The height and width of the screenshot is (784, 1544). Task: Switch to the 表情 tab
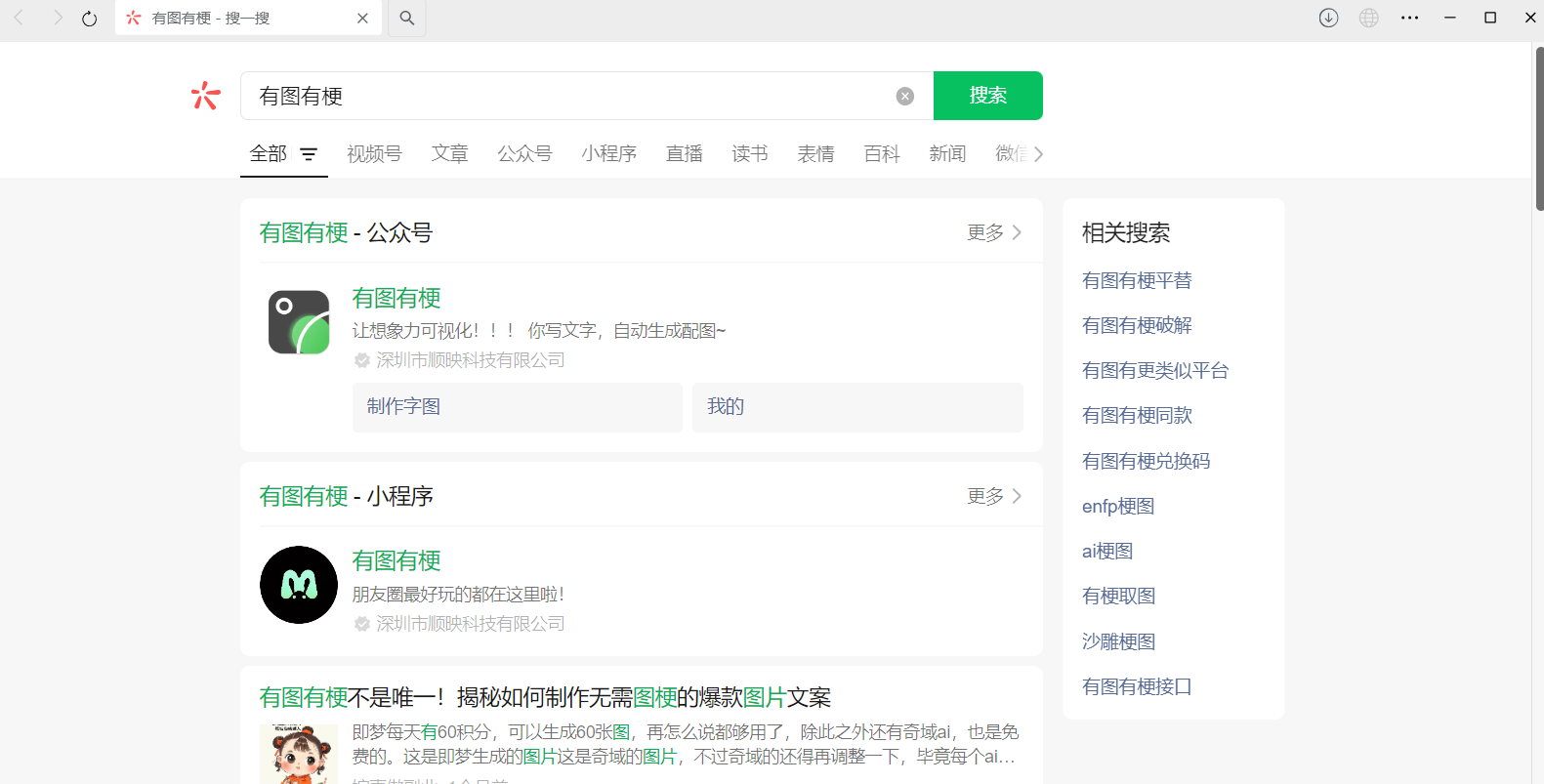tap(815, 154)
